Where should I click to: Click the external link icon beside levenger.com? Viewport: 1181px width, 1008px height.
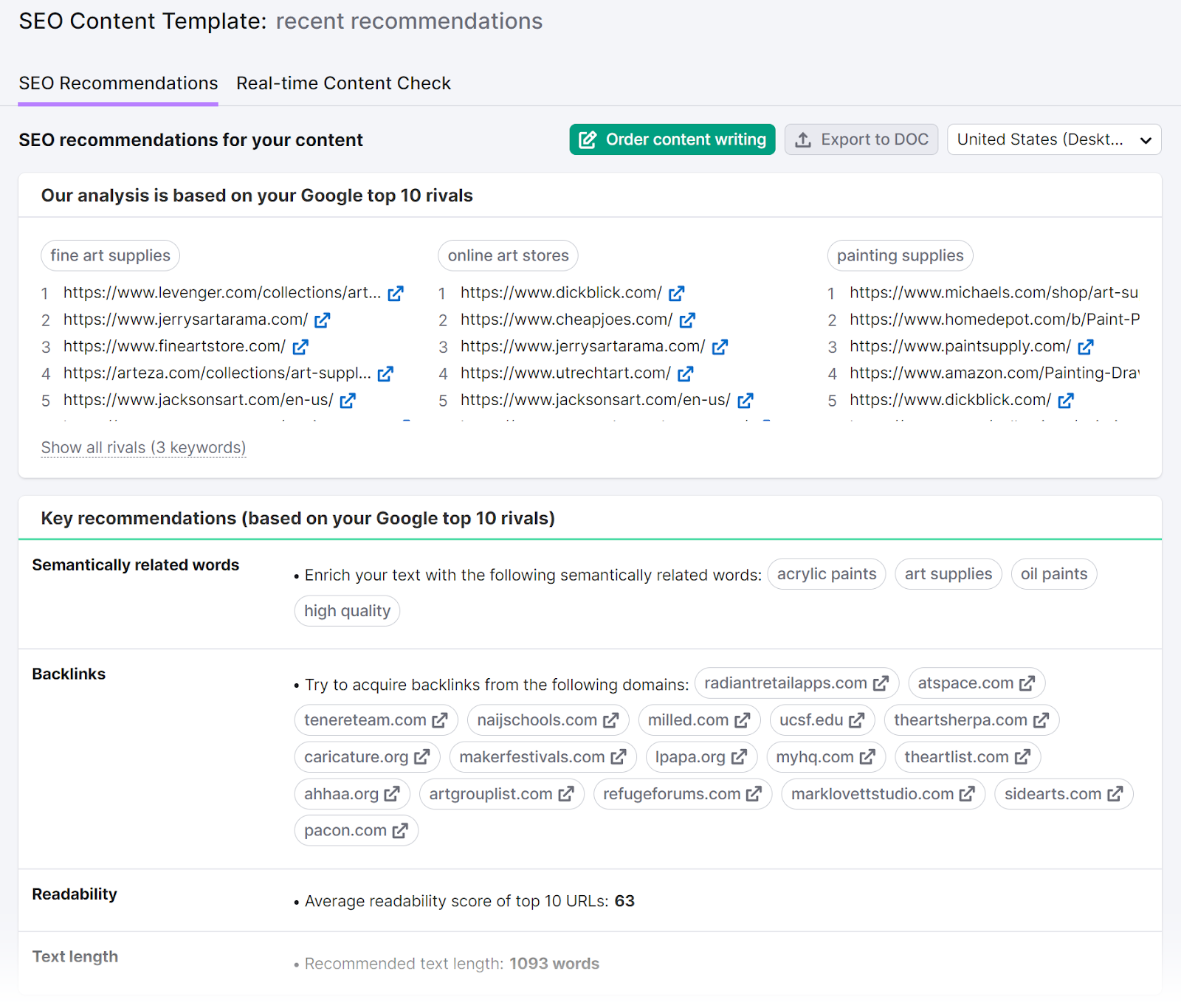(396, 293)
